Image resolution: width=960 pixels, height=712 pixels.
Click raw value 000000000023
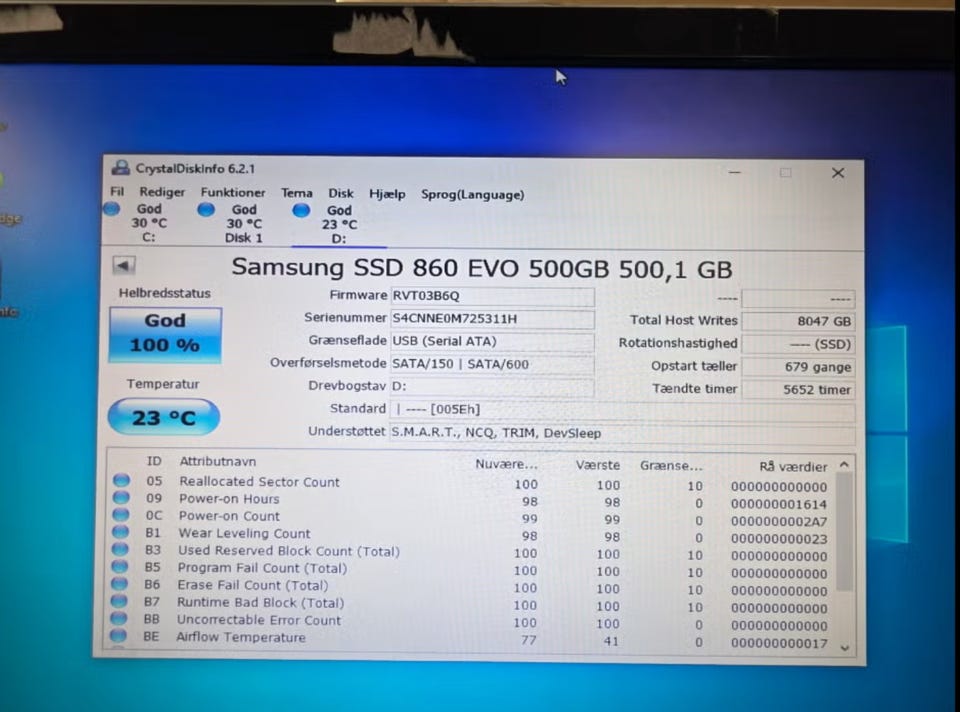pos(779,539)
